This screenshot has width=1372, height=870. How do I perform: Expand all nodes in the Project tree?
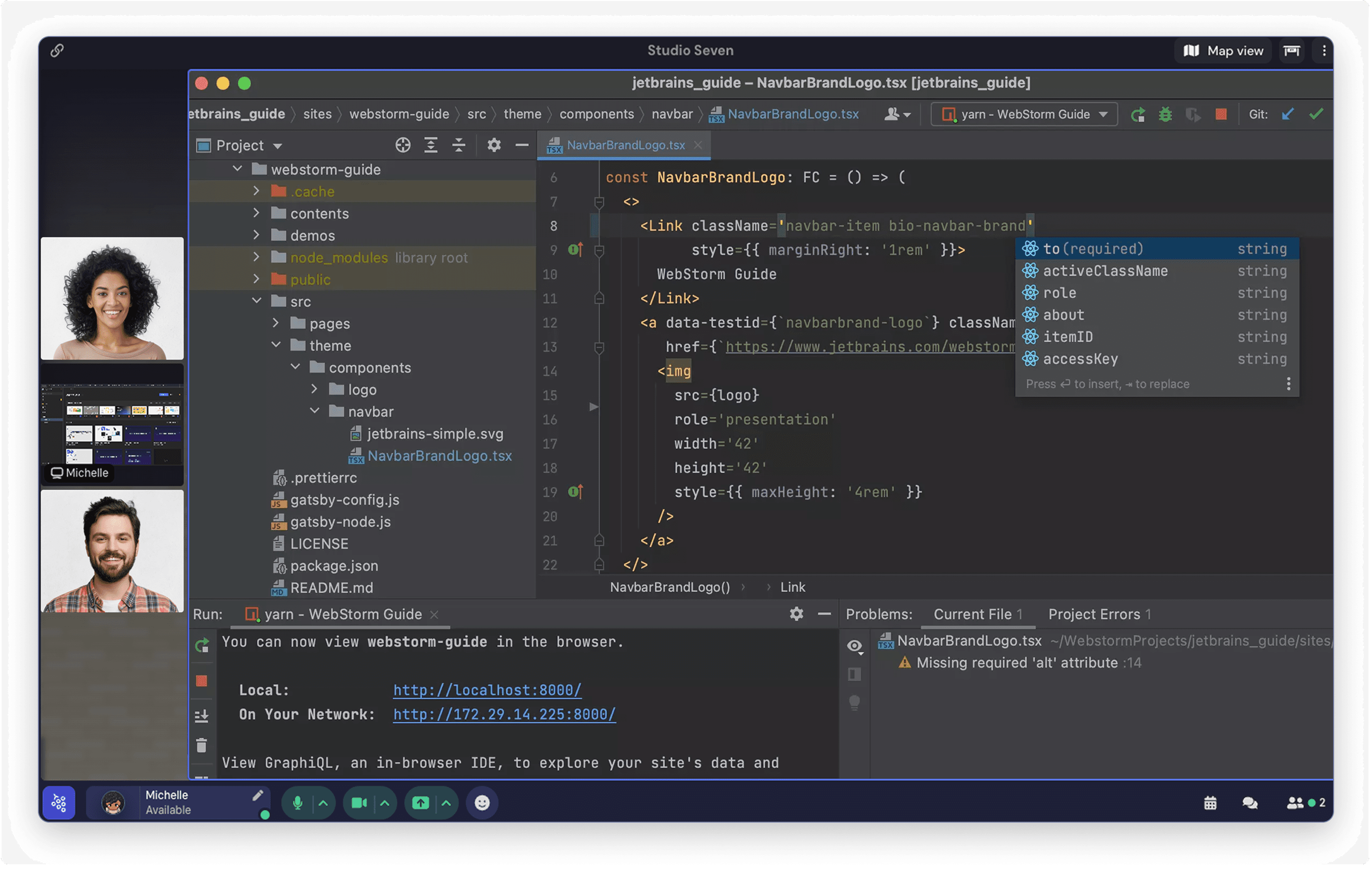click(x=431, y=145)
